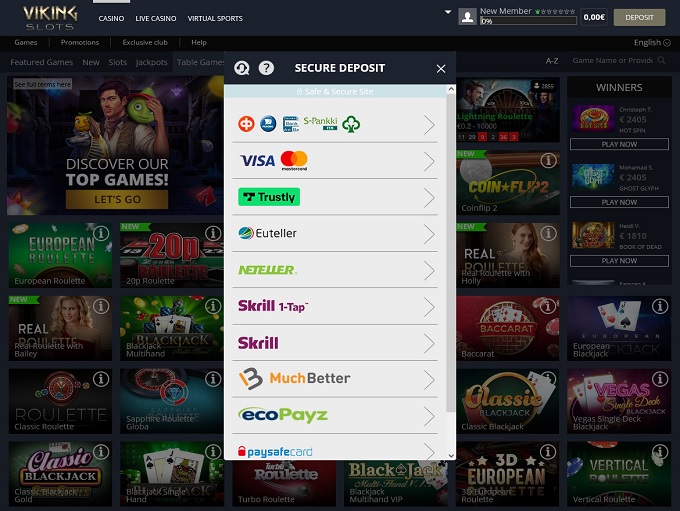The width and height of the screenshot is (680, 511).
Task: Show info for European Roulette game
Action: (x=101, y=234)
